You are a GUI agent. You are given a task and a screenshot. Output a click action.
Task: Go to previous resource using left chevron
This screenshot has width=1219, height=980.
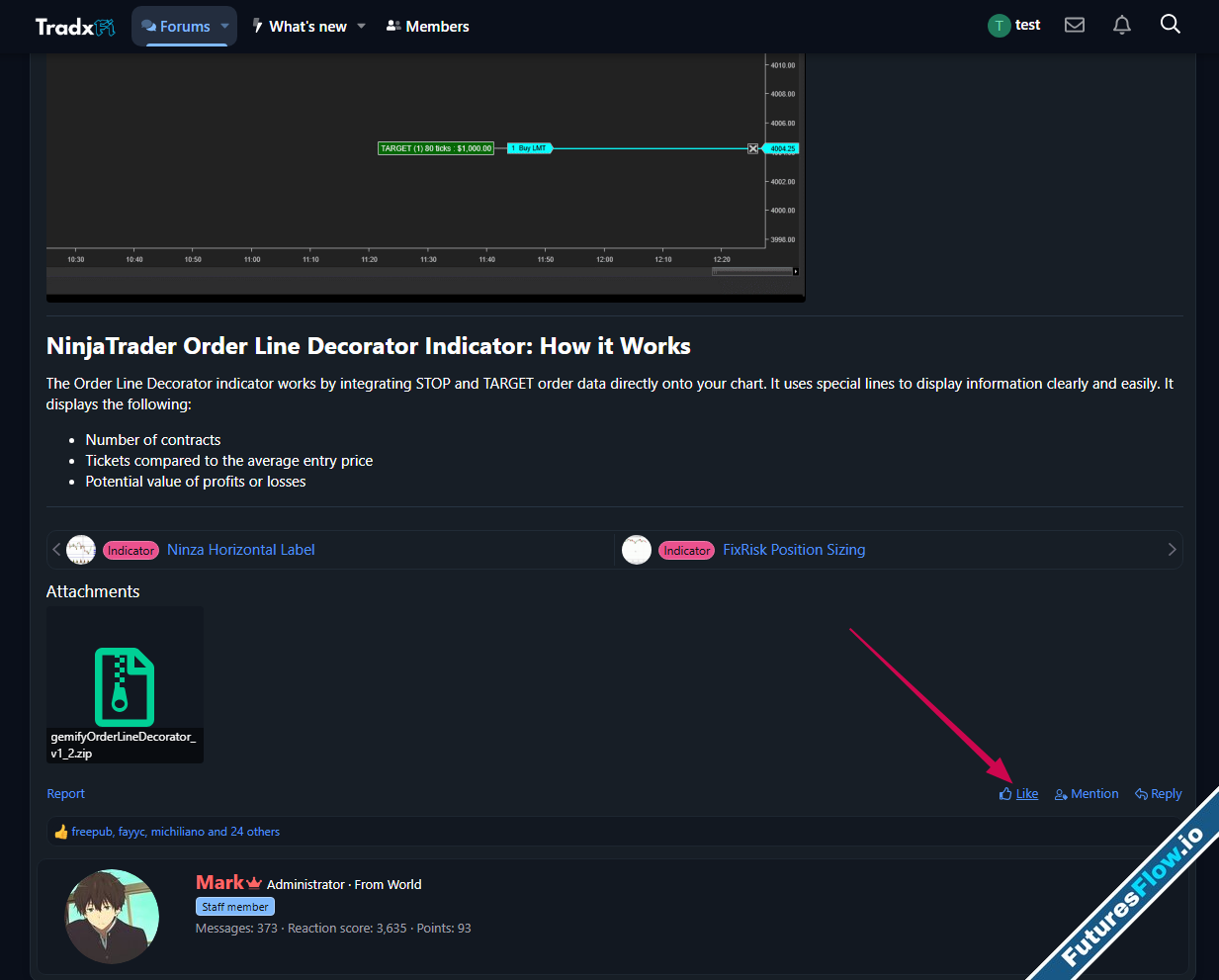[x=56, y=550]
